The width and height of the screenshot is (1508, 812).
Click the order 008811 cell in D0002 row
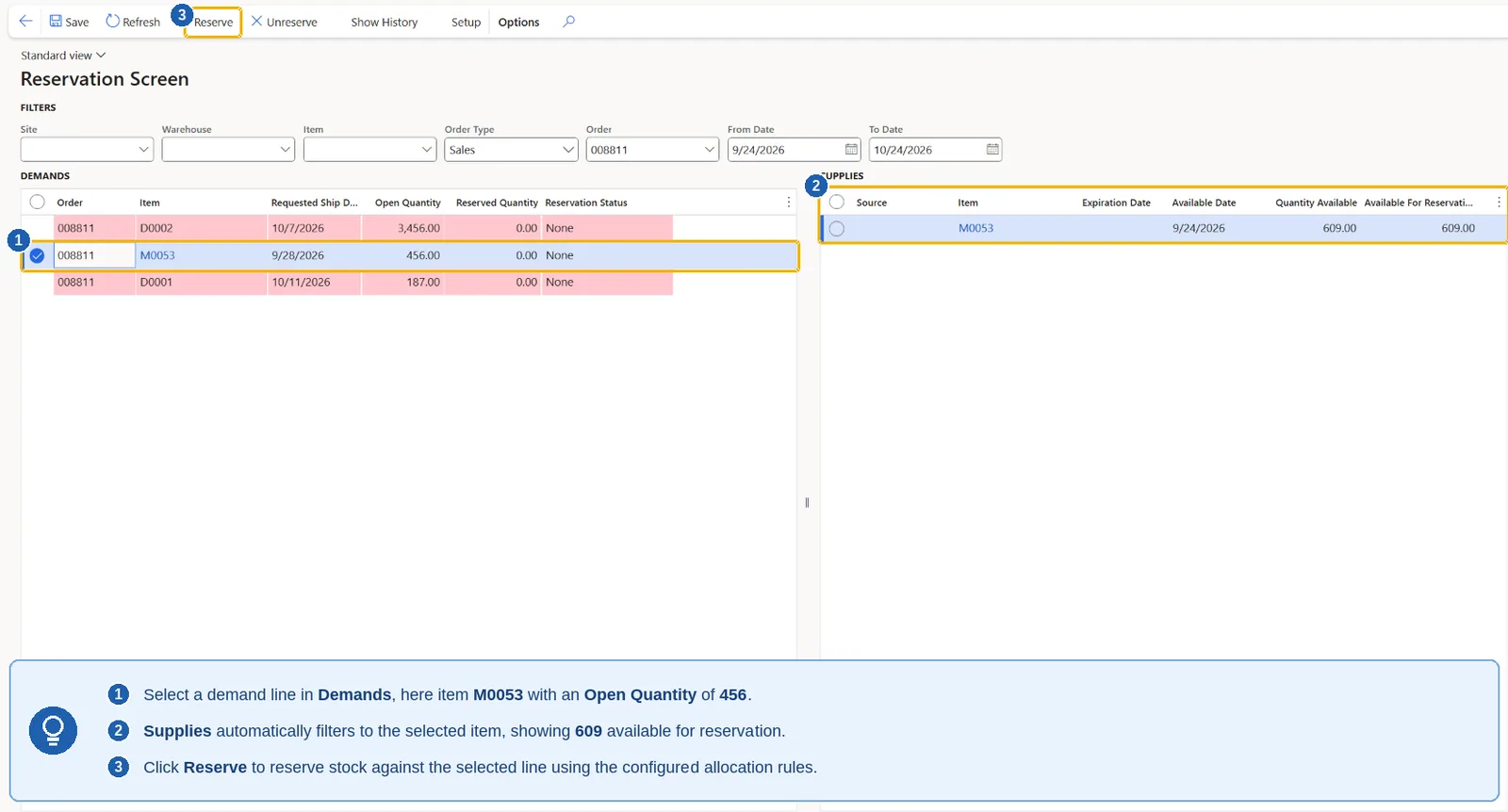coord(94,228)
